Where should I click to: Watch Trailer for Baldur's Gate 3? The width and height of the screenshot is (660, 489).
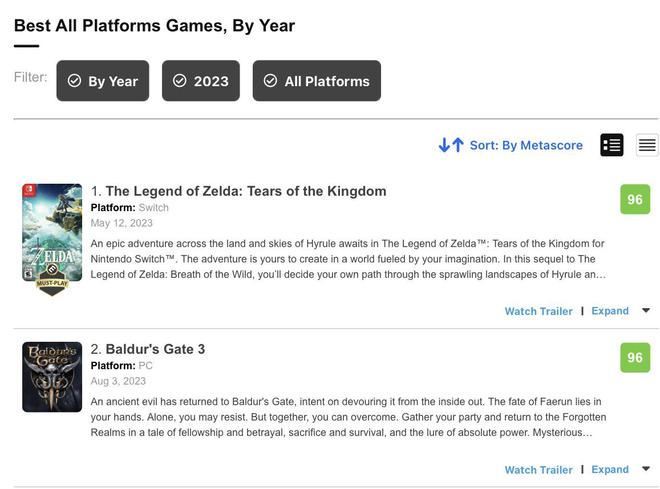pos(538,470)
